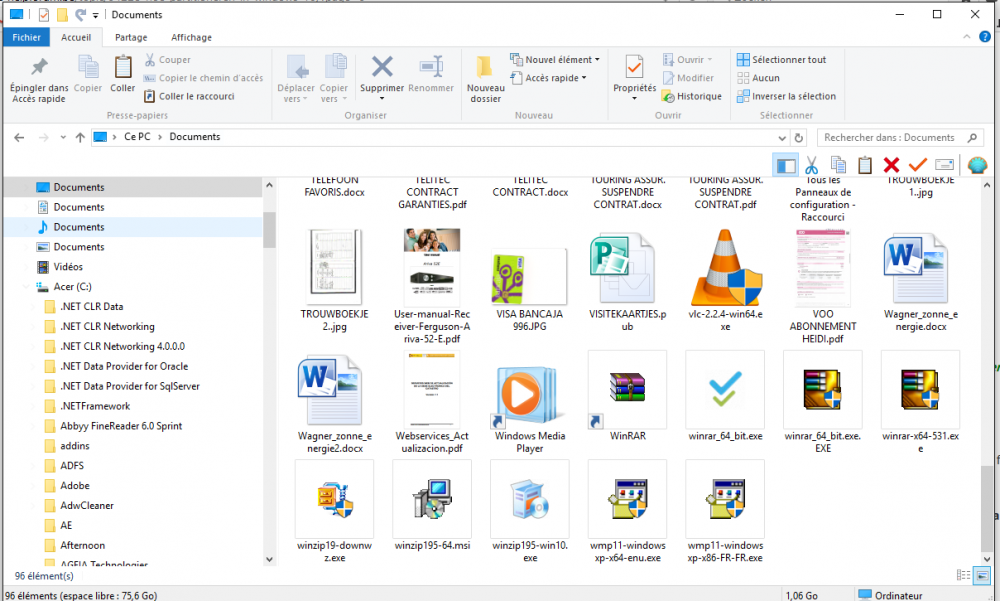This screenshot has width=1000, height=601.
Task: Switch to details view in status bar
Action: point(963,575)
